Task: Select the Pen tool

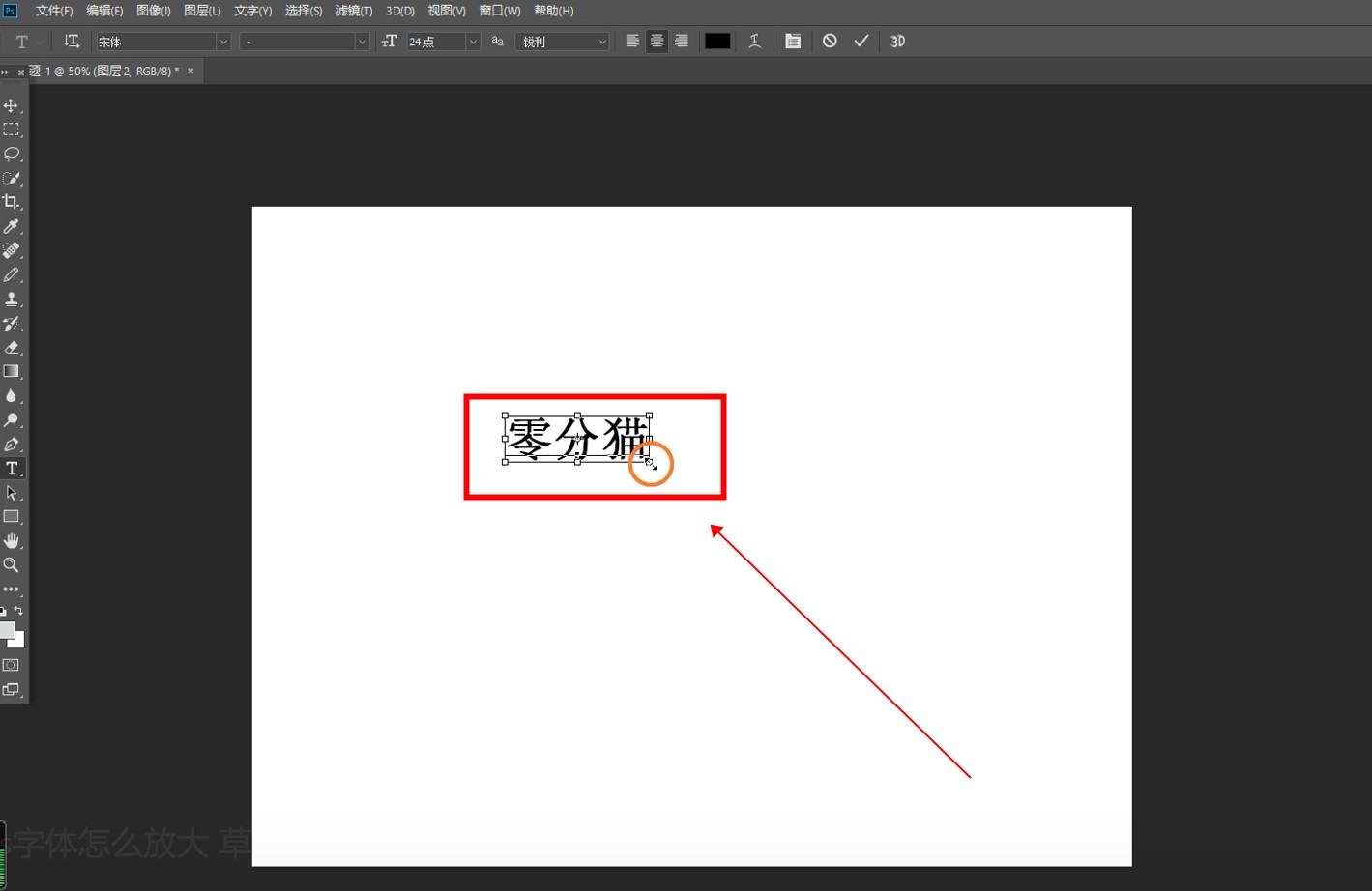Action: [12, 445]
